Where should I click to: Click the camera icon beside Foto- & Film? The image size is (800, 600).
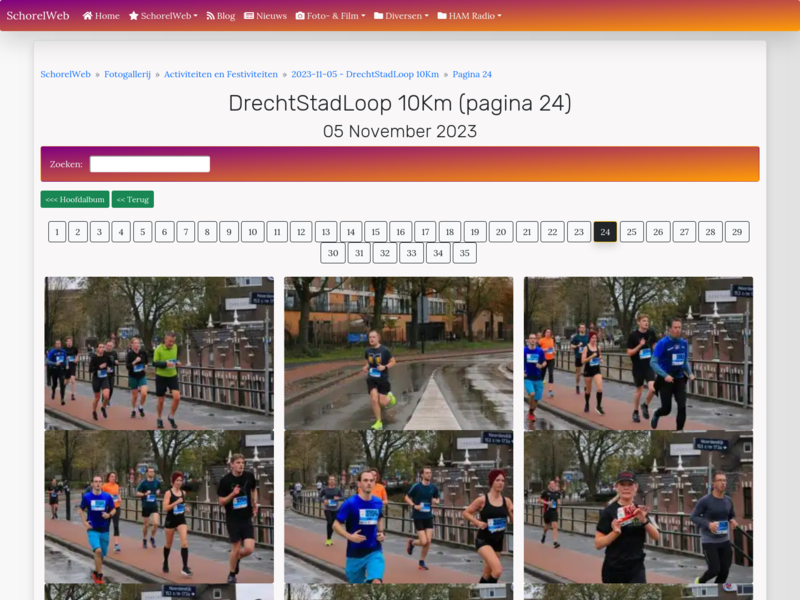(x=300, y=16)
